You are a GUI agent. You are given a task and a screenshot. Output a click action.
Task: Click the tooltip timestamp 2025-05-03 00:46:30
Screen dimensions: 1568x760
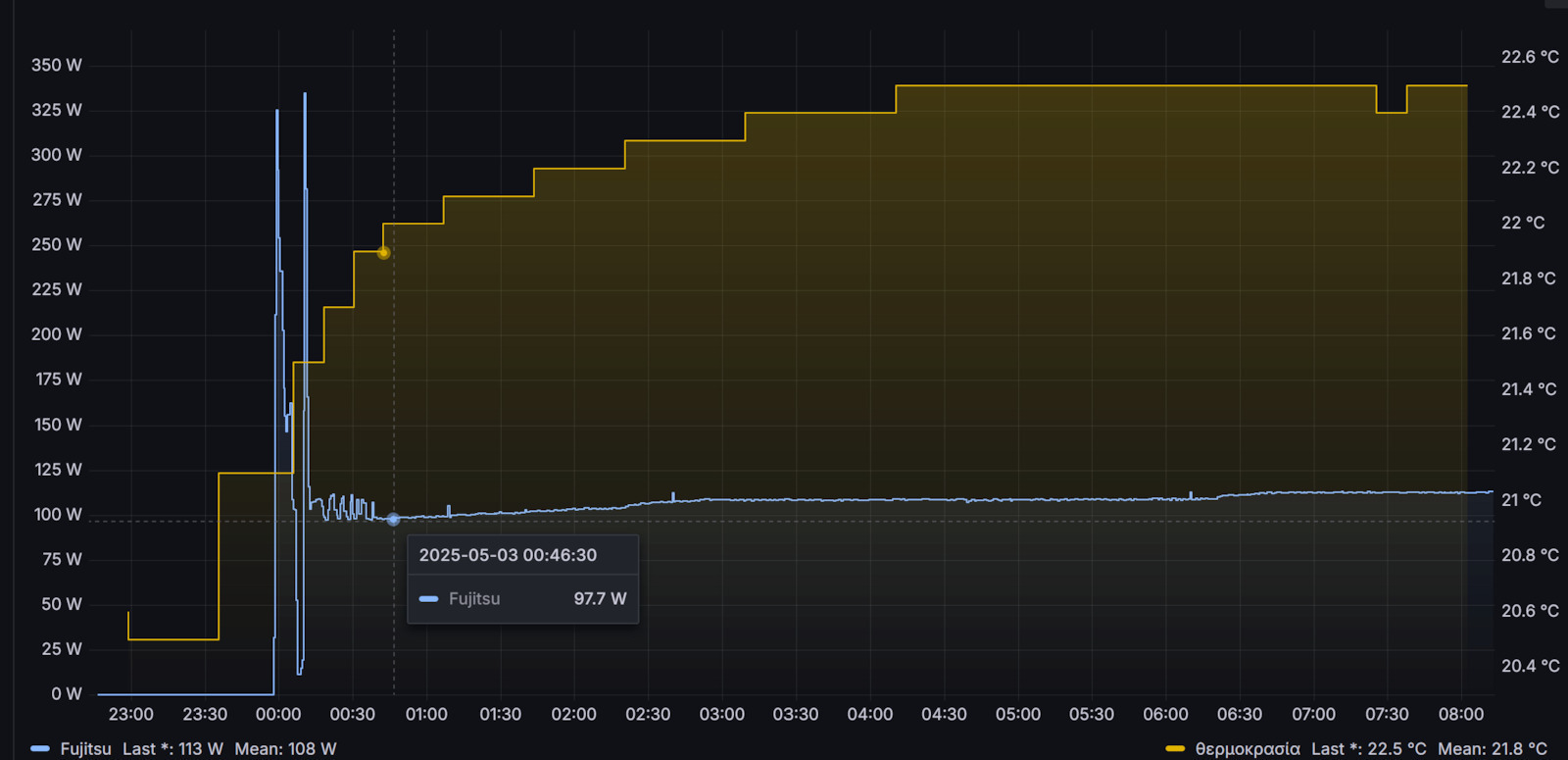click(x=508, y=555)
